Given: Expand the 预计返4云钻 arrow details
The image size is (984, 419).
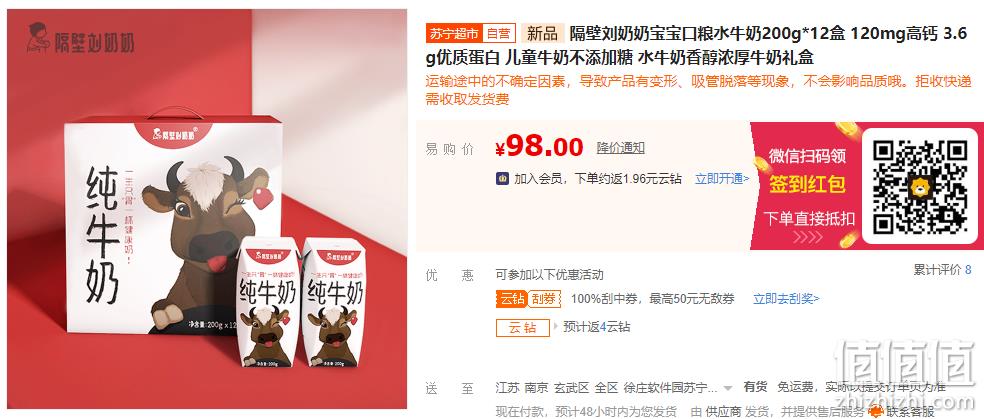Looking at the screenshot, I should pyautogui.click(x=555, y=327).
